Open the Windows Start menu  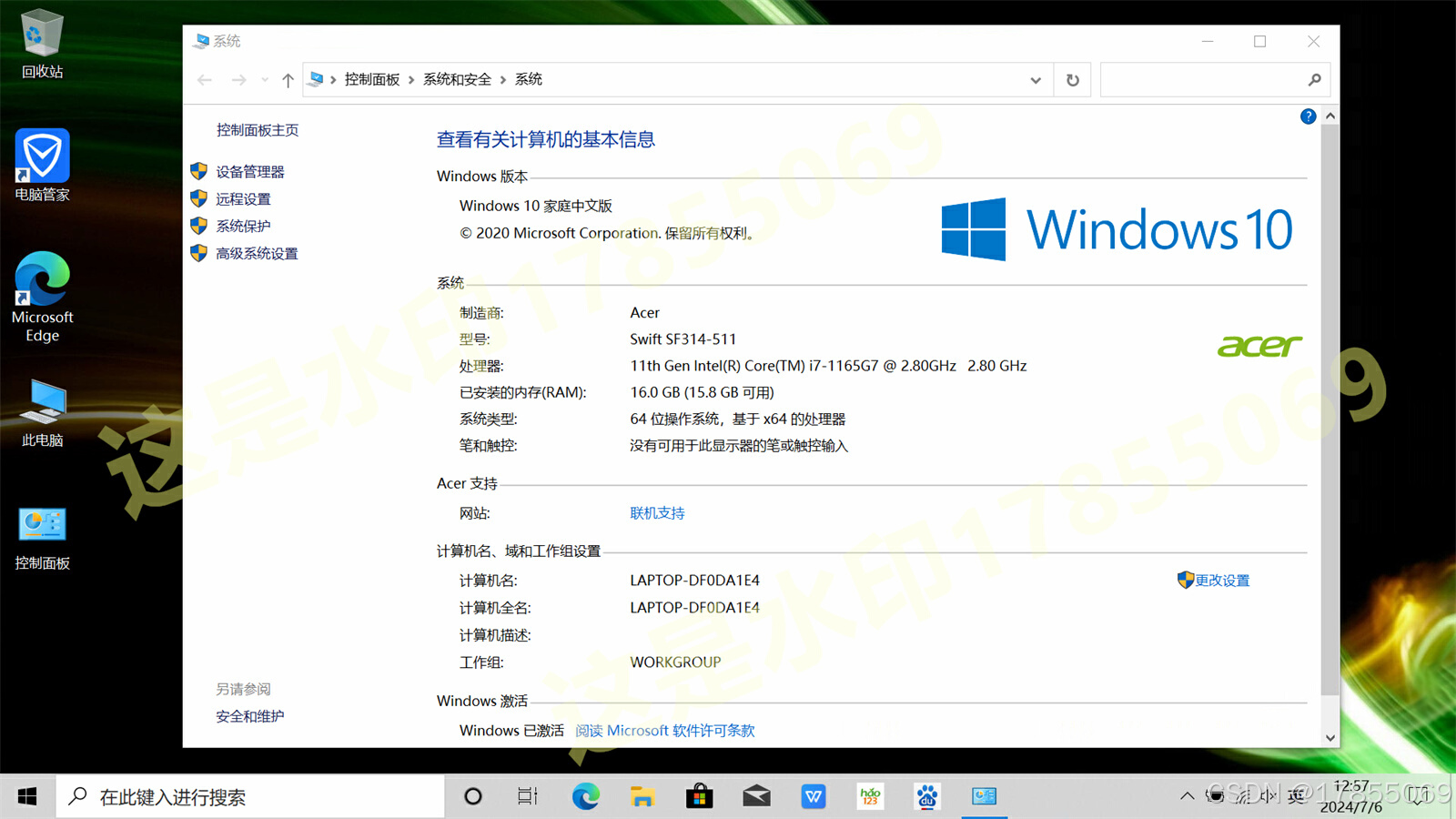(x=27, y=797)
